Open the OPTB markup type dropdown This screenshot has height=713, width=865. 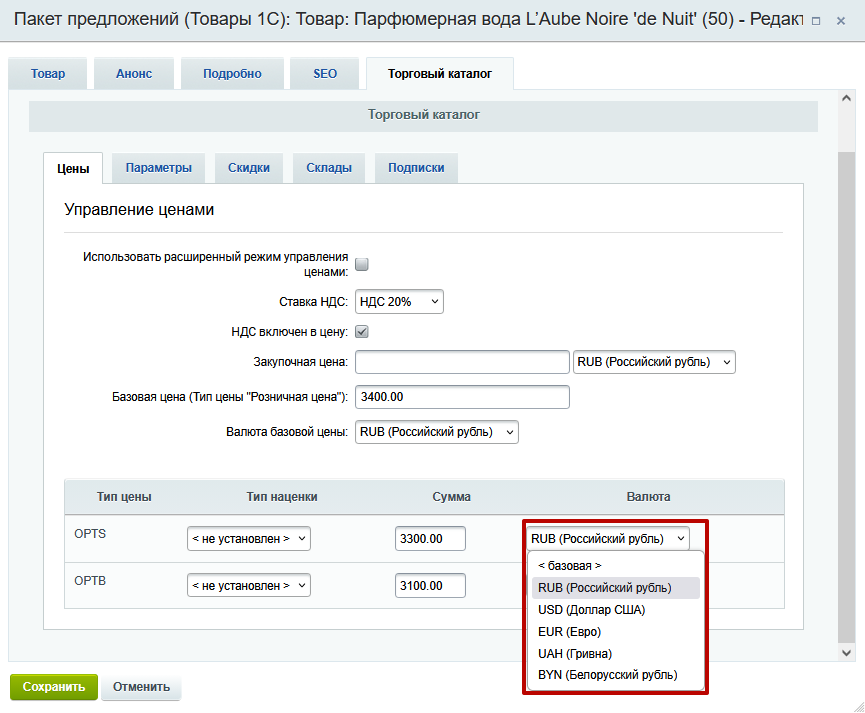[x=248, y=585]
